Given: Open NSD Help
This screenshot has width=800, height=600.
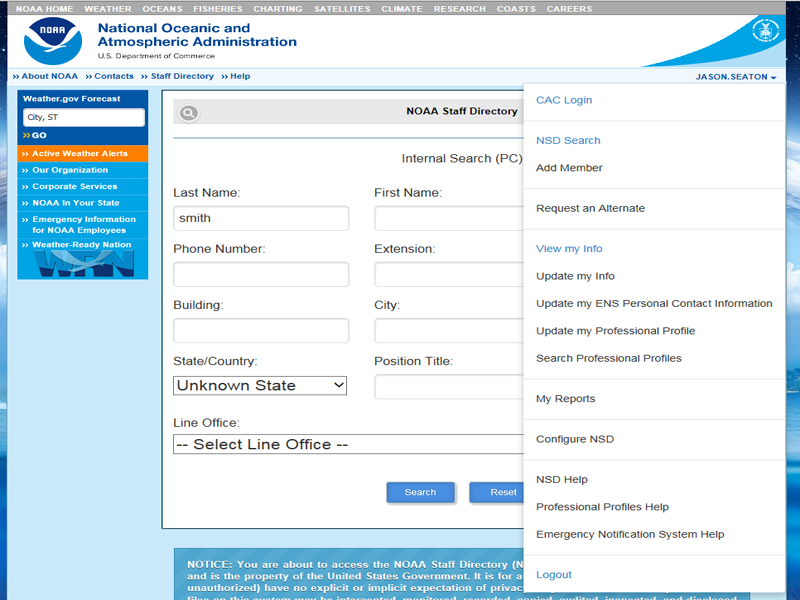Looking at the screenshot, I should tap(562, 480).
